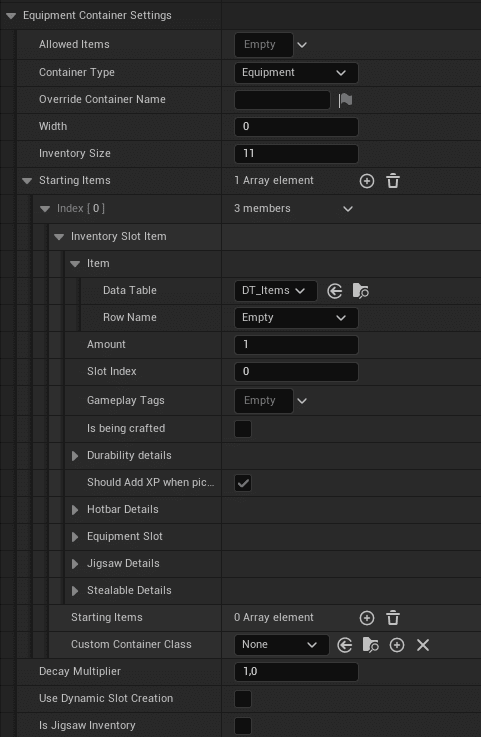Select the Decay Multiplier label

point(80,672)
